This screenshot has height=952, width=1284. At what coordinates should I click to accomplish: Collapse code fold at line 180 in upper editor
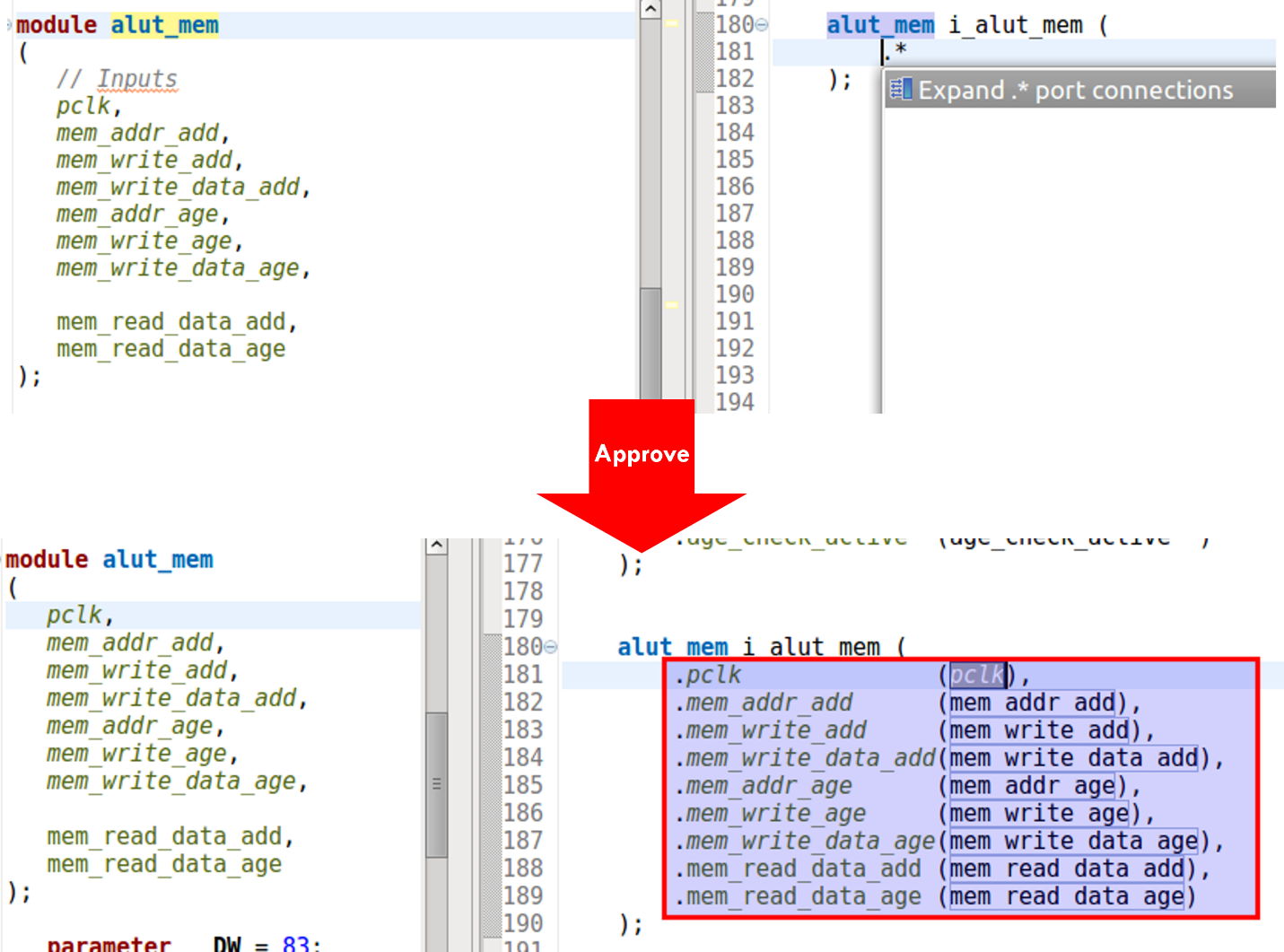click(762, 25)
